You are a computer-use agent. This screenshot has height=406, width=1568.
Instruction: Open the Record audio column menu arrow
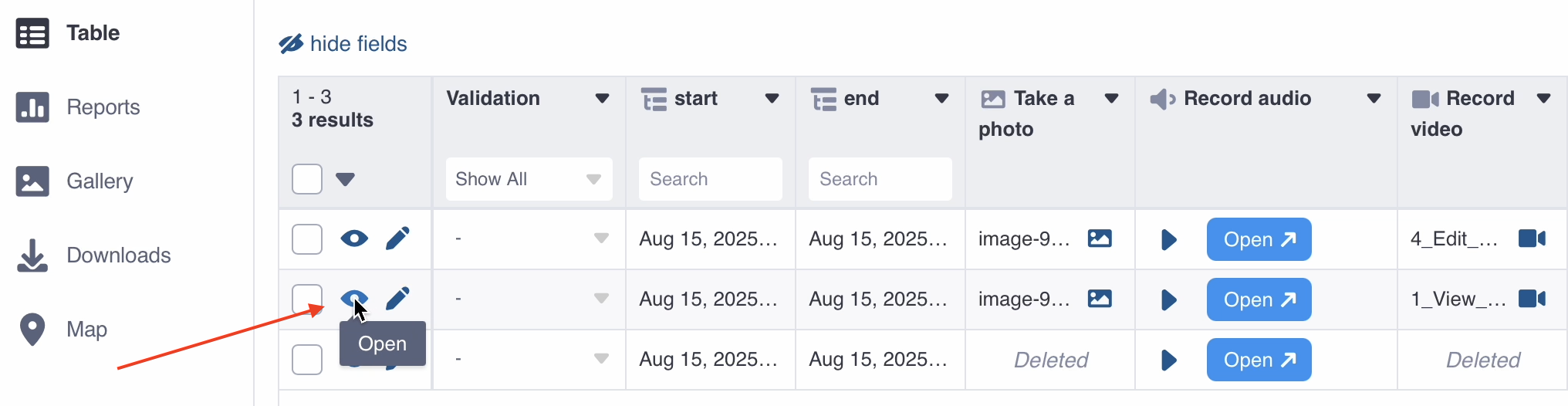[1374, 99]
